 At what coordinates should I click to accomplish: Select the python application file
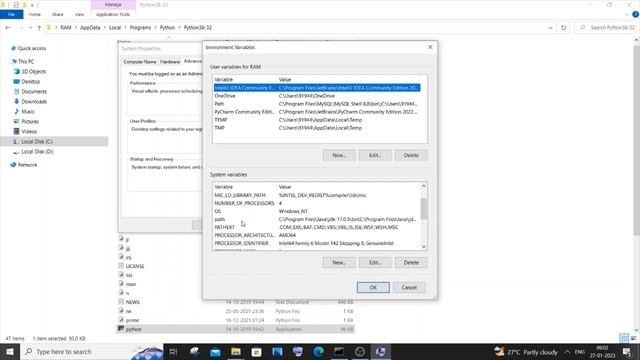point(236,329)
